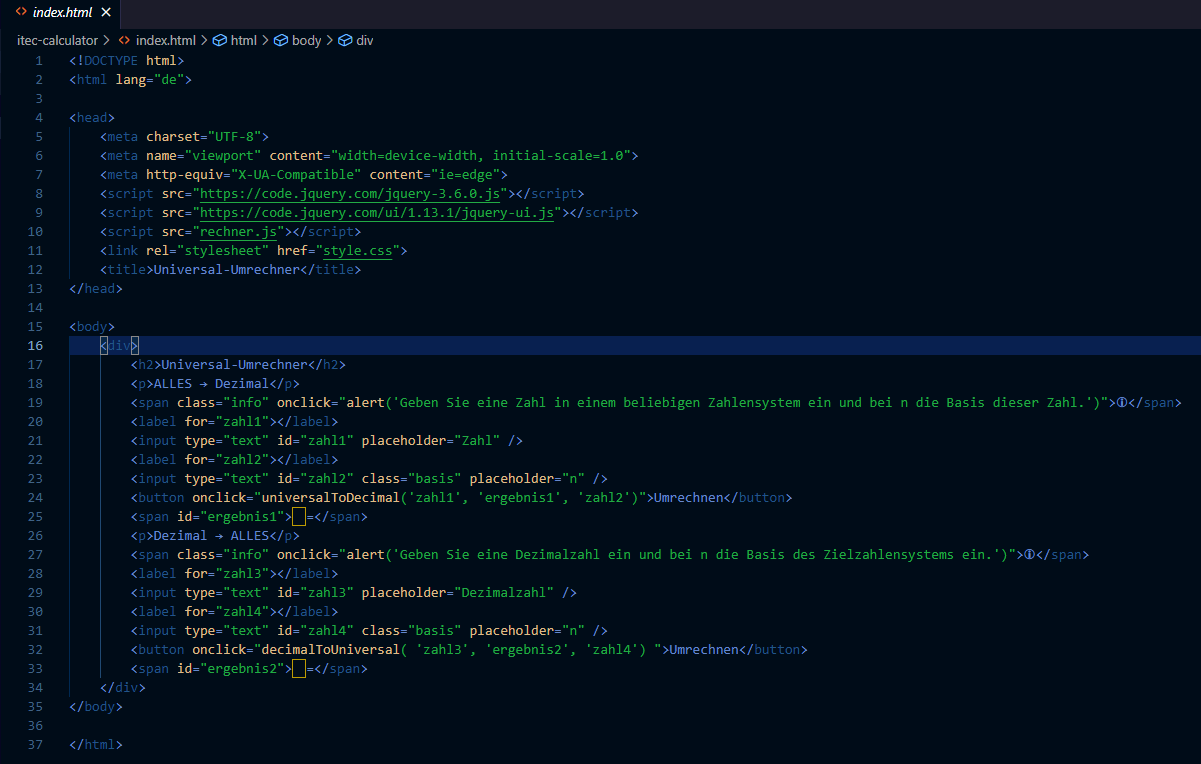Click line number 16 in the gutter

[36, 346]
